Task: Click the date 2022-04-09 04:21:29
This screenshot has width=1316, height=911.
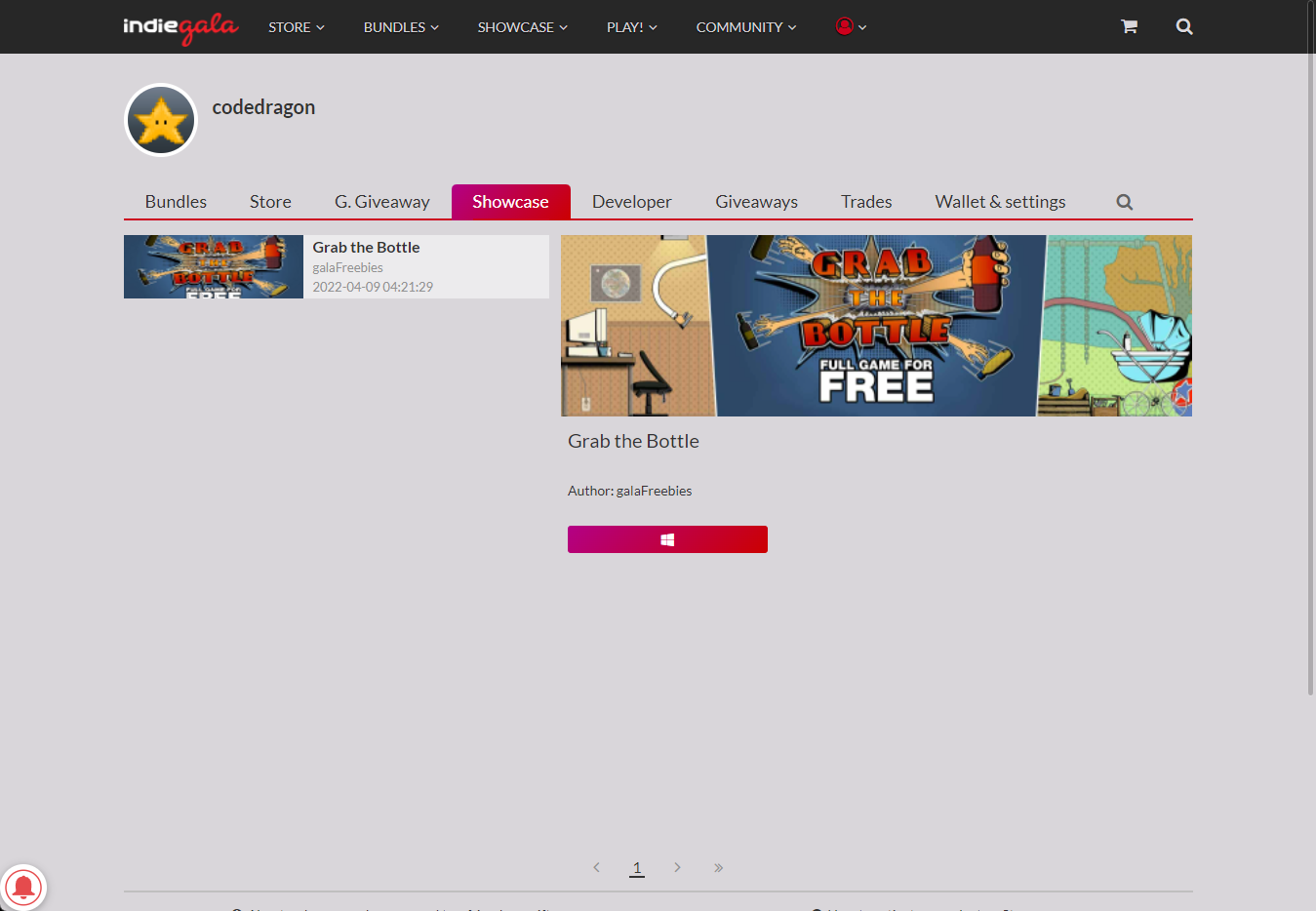Action: click(x=373, y=287)
